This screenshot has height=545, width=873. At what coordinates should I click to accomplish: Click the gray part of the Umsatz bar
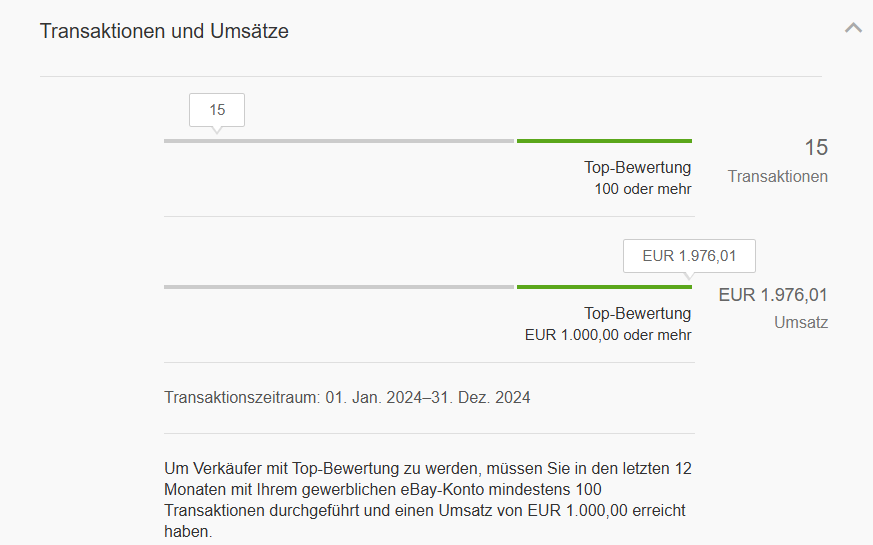tap(338, 287)
